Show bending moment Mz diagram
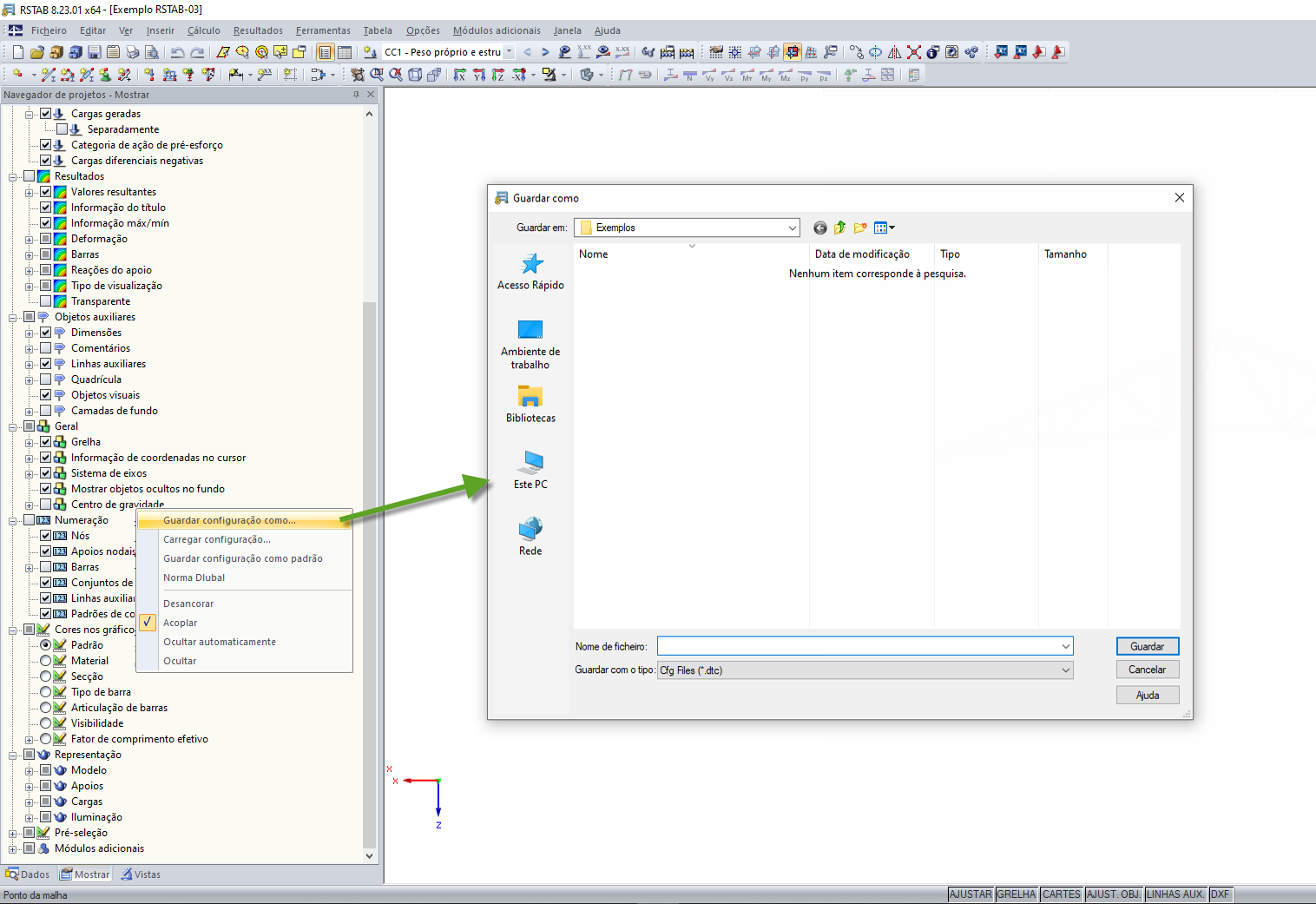The width and height of the screenshot is (1316, 904). point(786,75)
